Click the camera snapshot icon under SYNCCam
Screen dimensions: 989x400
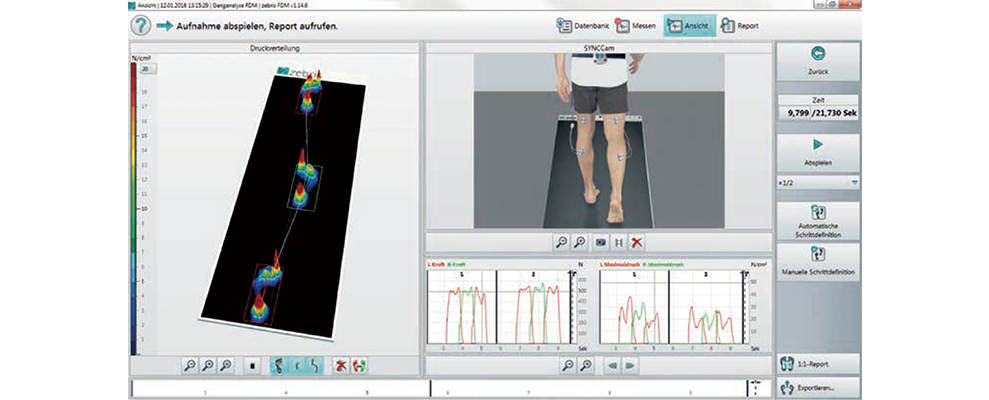click(x=601, y=242)
